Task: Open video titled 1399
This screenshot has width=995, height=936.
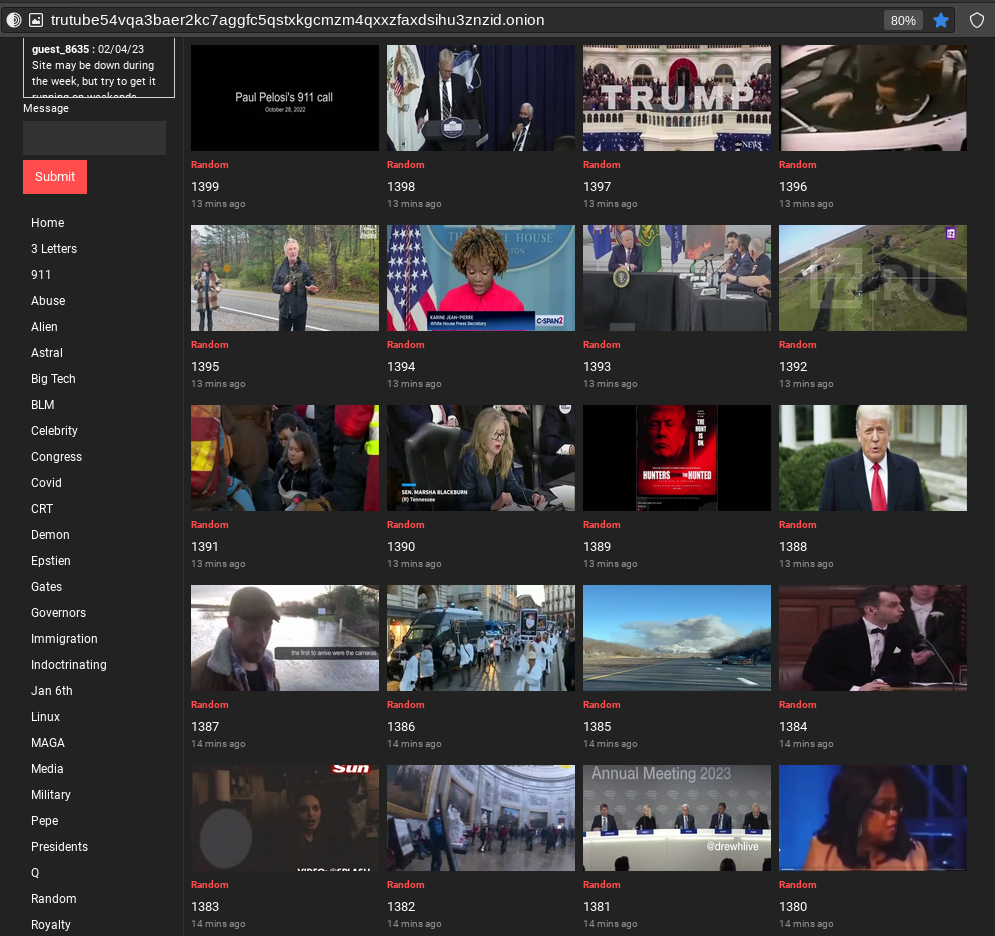Action: click(x=205, y=187)
